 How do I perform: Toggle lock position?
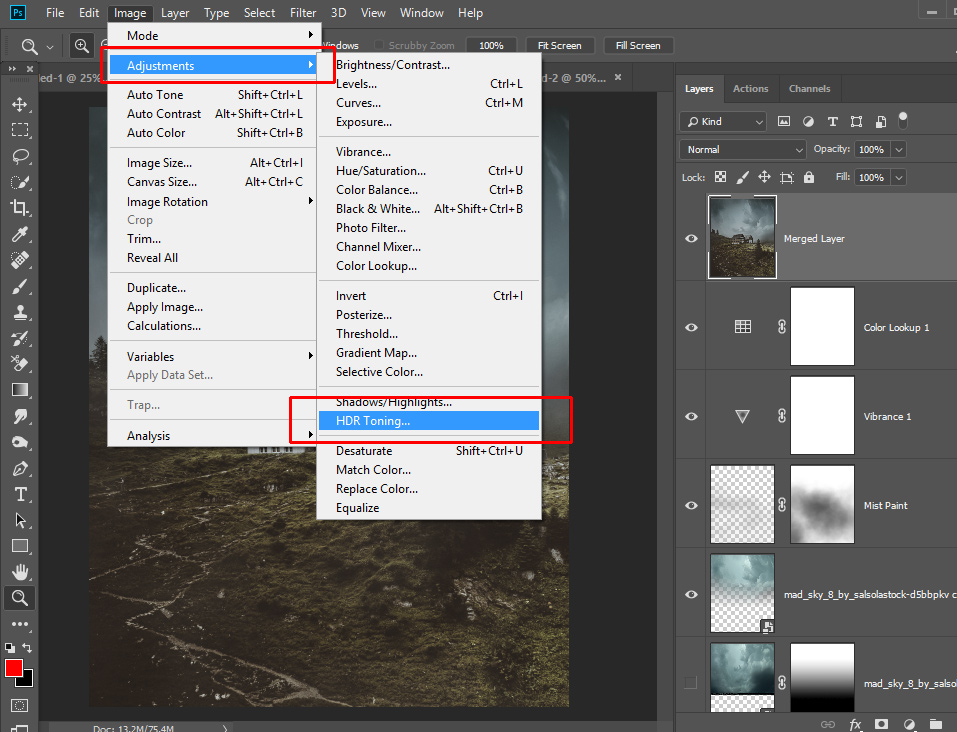764,177
